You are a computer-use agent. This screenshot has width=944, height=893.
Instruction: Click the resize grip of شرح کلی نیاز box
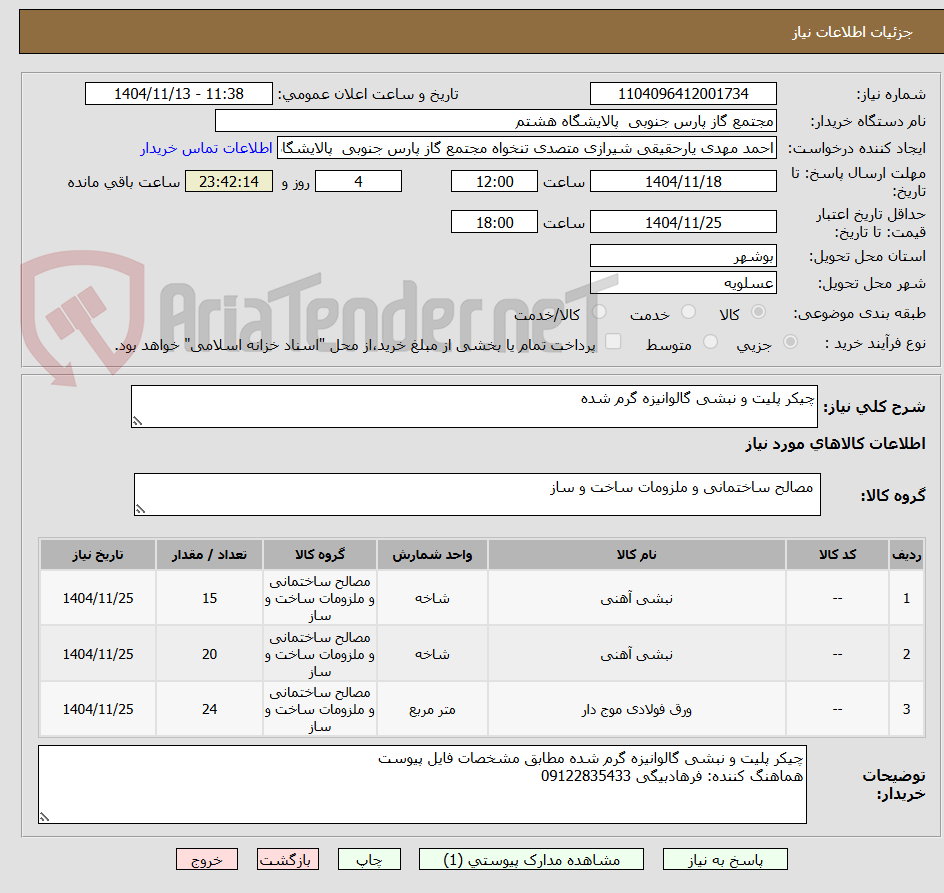pos(138,421)
